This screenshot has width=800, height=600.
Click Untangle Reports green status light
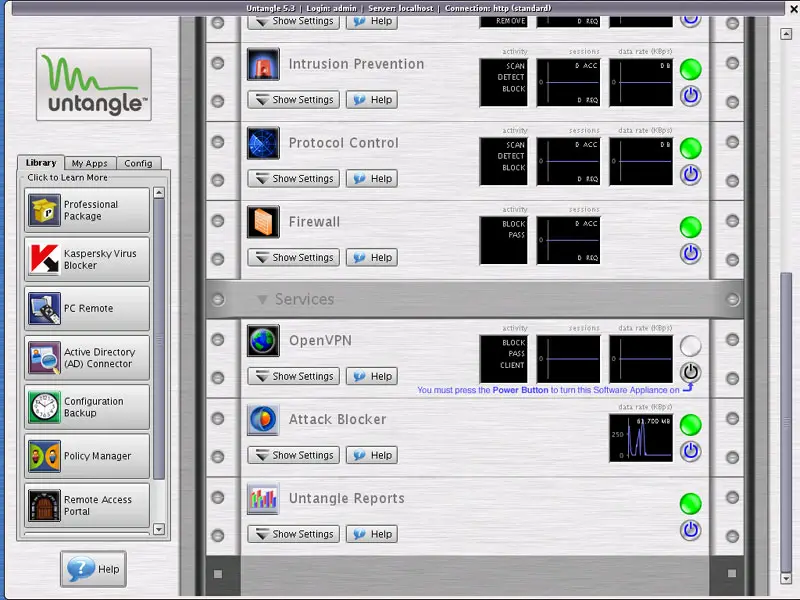(690, 504)
